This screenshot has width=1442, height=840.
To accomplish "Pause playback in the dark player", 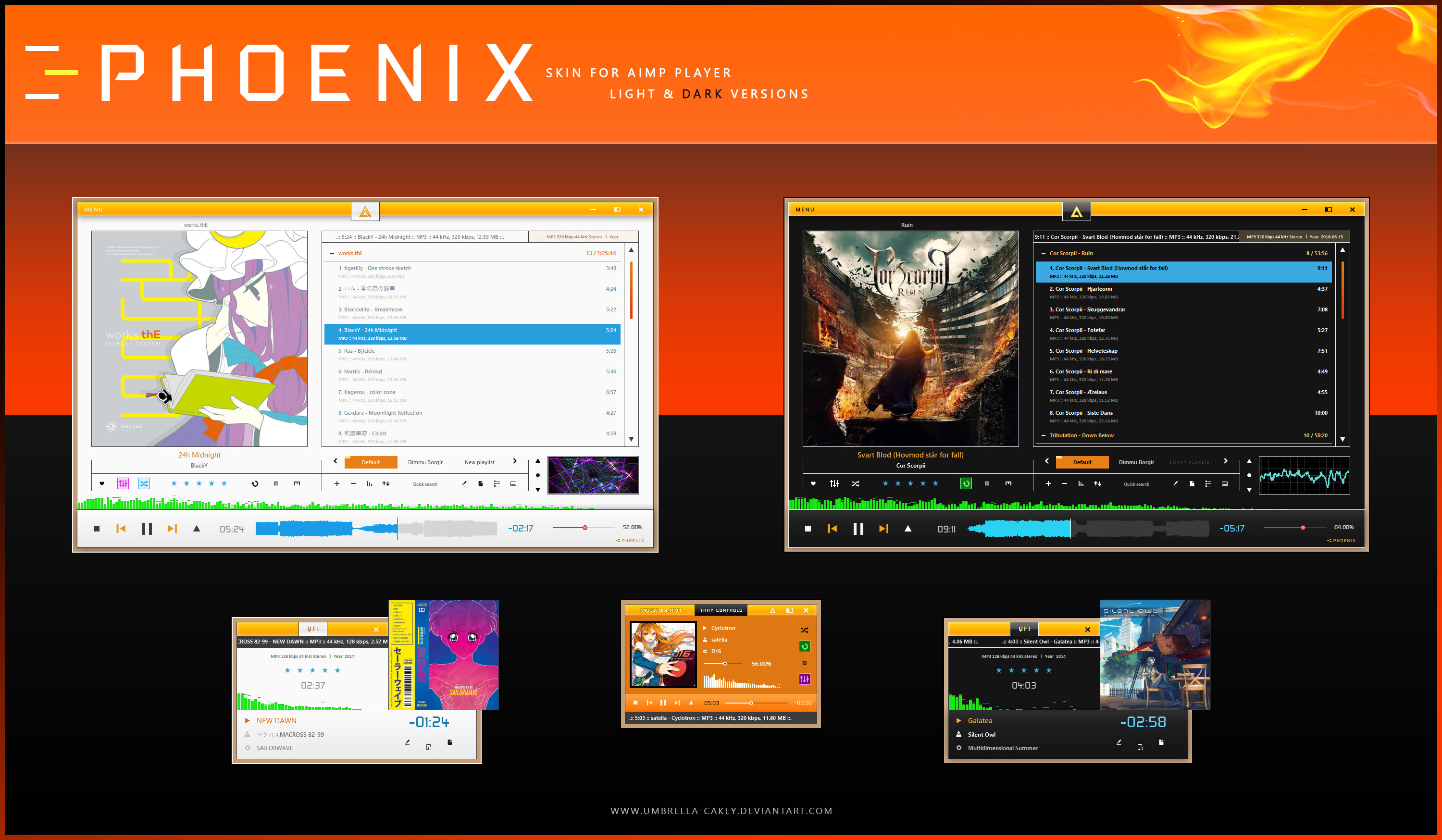I will [x=858, y=529].
